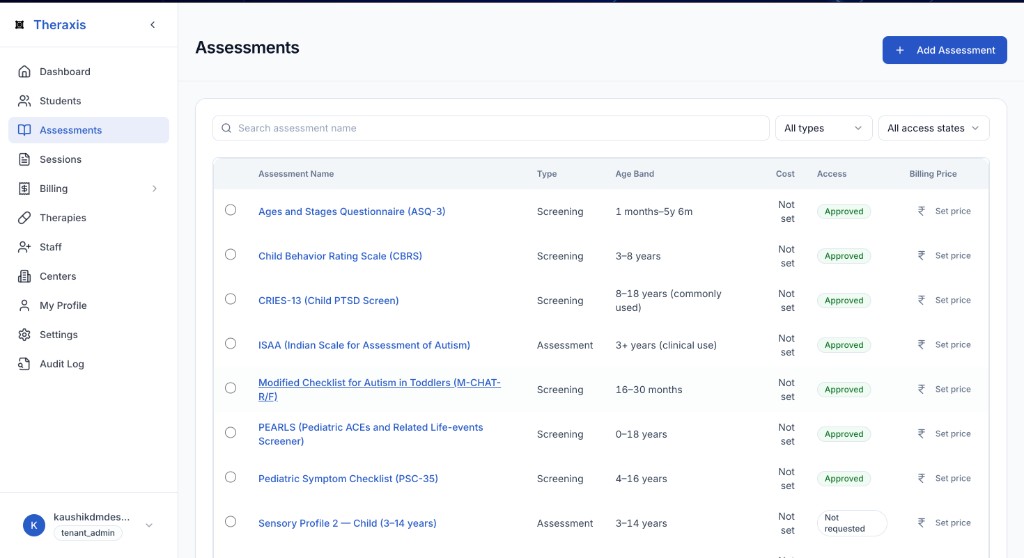Click the Sessions document icon

click(x=24, y=159)
